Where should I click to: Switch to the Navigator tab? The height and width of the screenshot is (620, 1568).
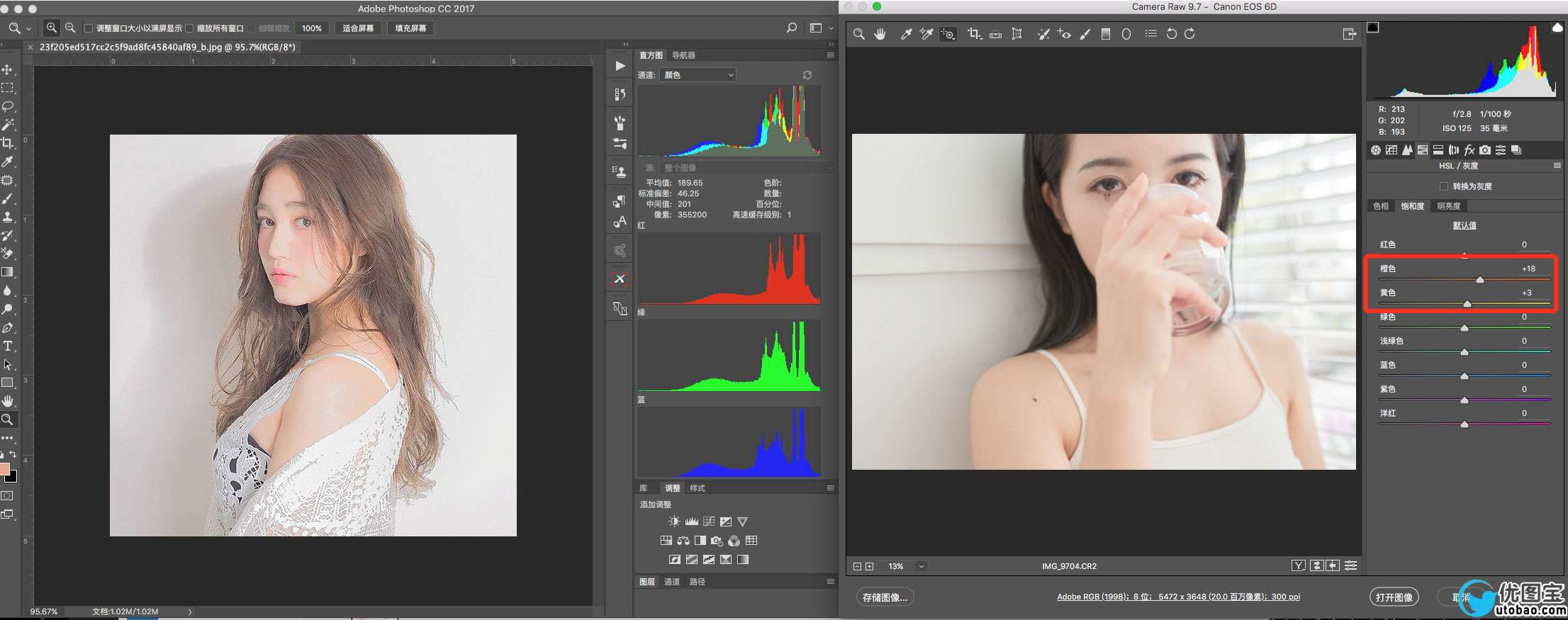coord(683,55)
